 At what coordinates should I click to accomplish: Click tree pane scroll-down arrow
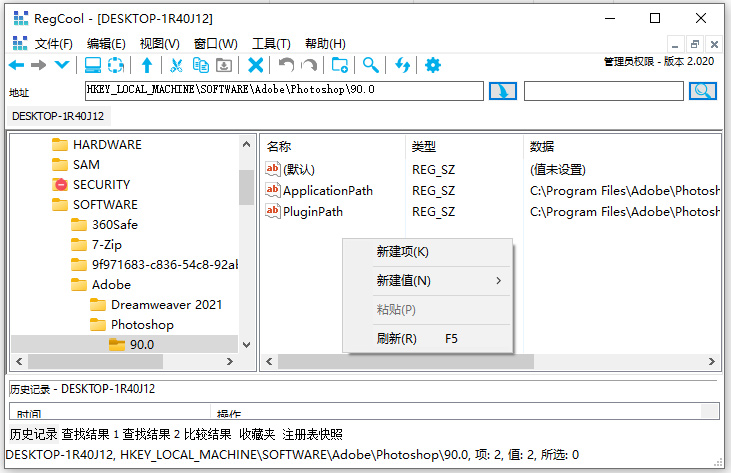tap(247, 345)
